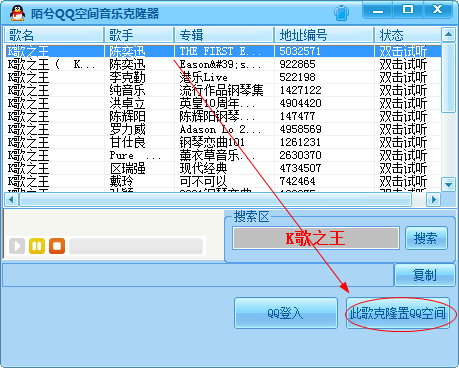The height and width of the screenshot is (368, 459).
Task: Click the horizontal scrollbar right arrow
Action: pos(434,200)
